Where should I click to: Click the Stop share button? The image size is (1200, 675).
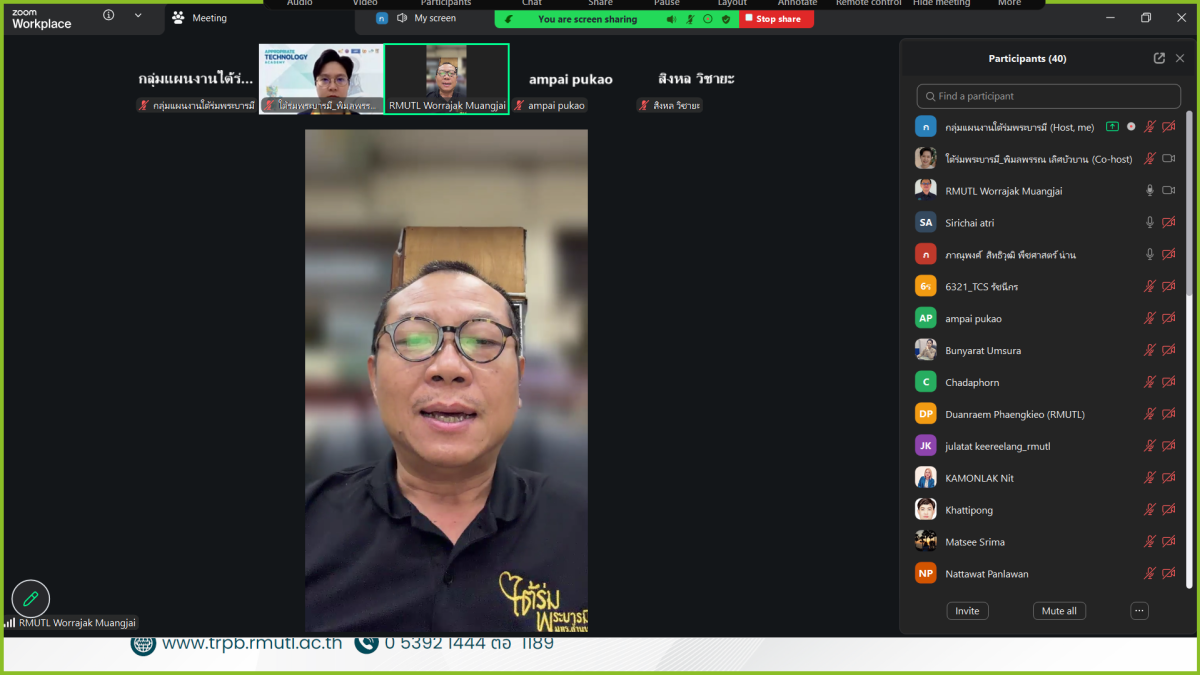(776, 19)
